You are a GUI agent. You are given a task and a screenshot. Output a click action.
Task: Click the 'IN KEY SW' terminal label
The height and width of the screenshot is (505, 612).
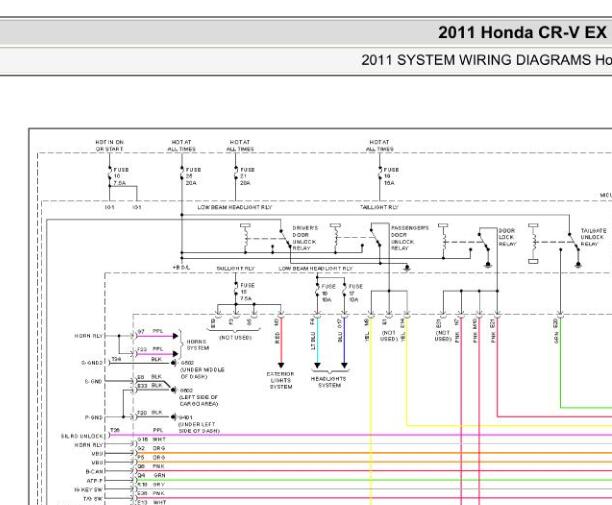[x=88, y=489]
